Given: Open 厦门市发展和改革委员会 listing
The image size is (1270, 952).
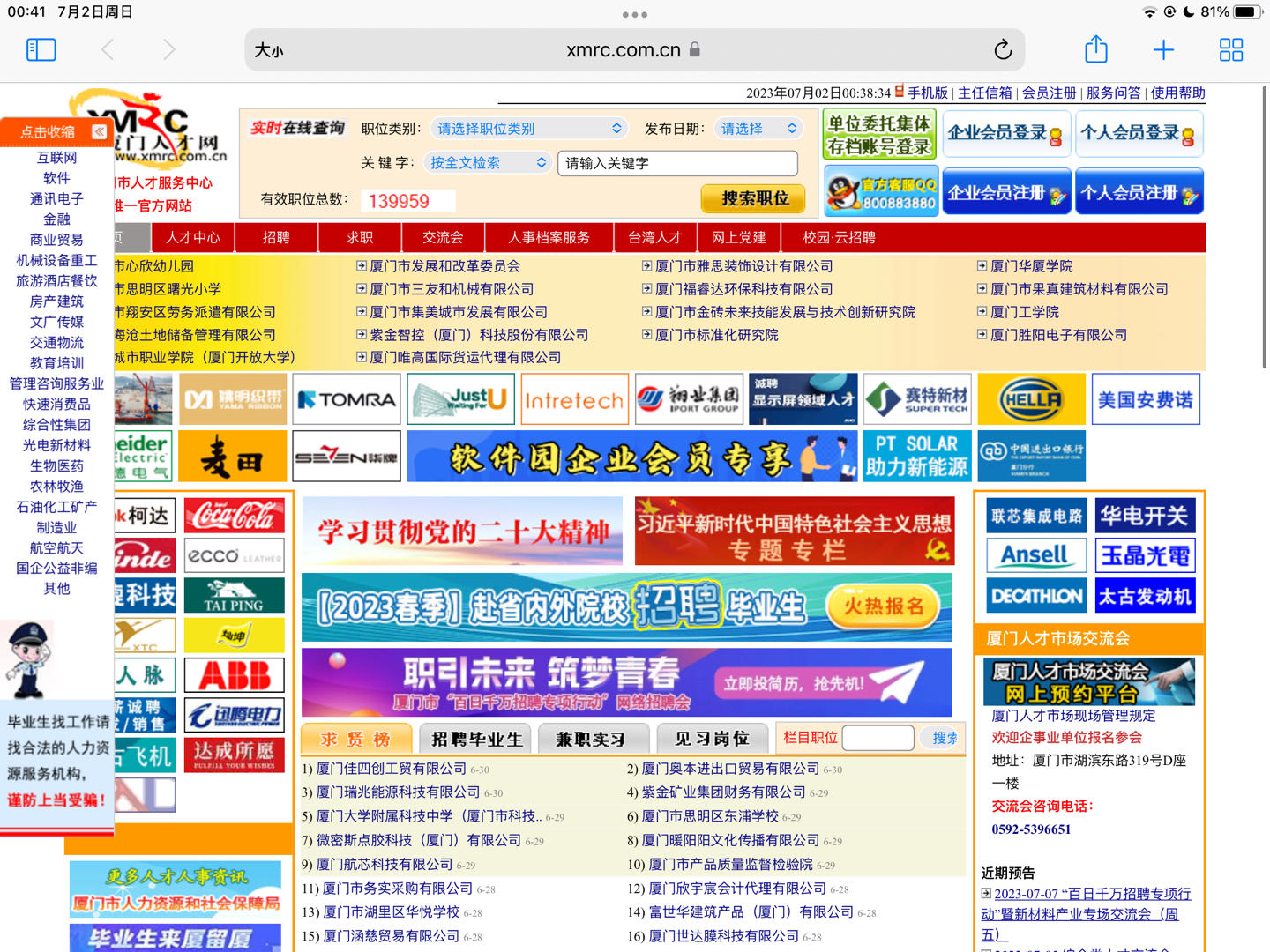Looking at the screenshot, I should click(x=444, y=266).
